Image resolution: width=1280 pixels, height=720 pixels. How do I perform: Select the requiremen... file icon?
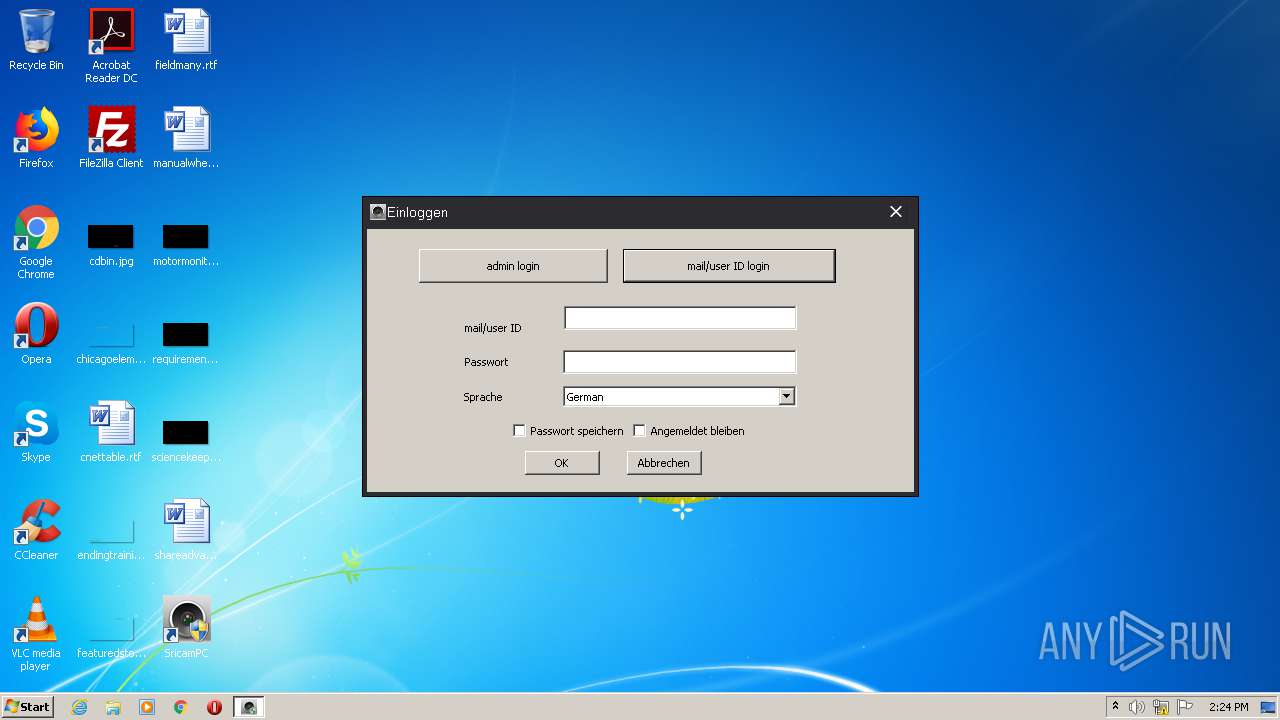(x=186, y=343)
